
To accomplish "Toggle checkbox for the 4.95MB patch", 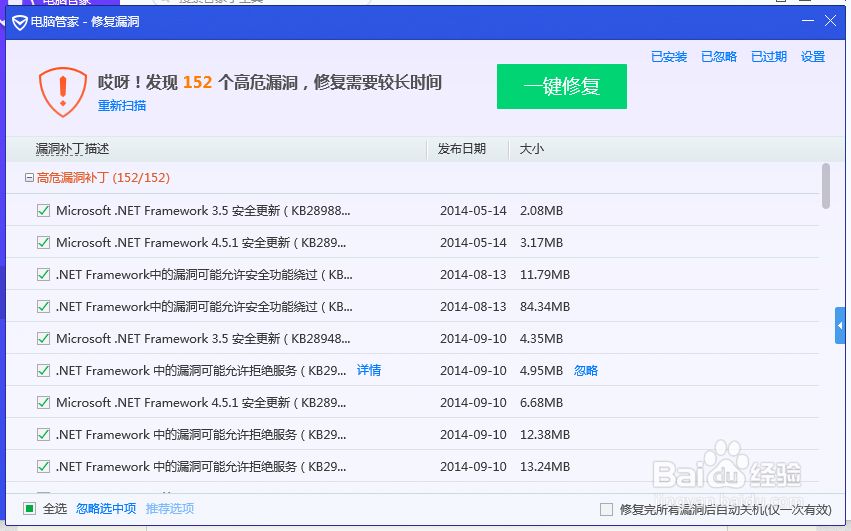I will tap(43, 371).
